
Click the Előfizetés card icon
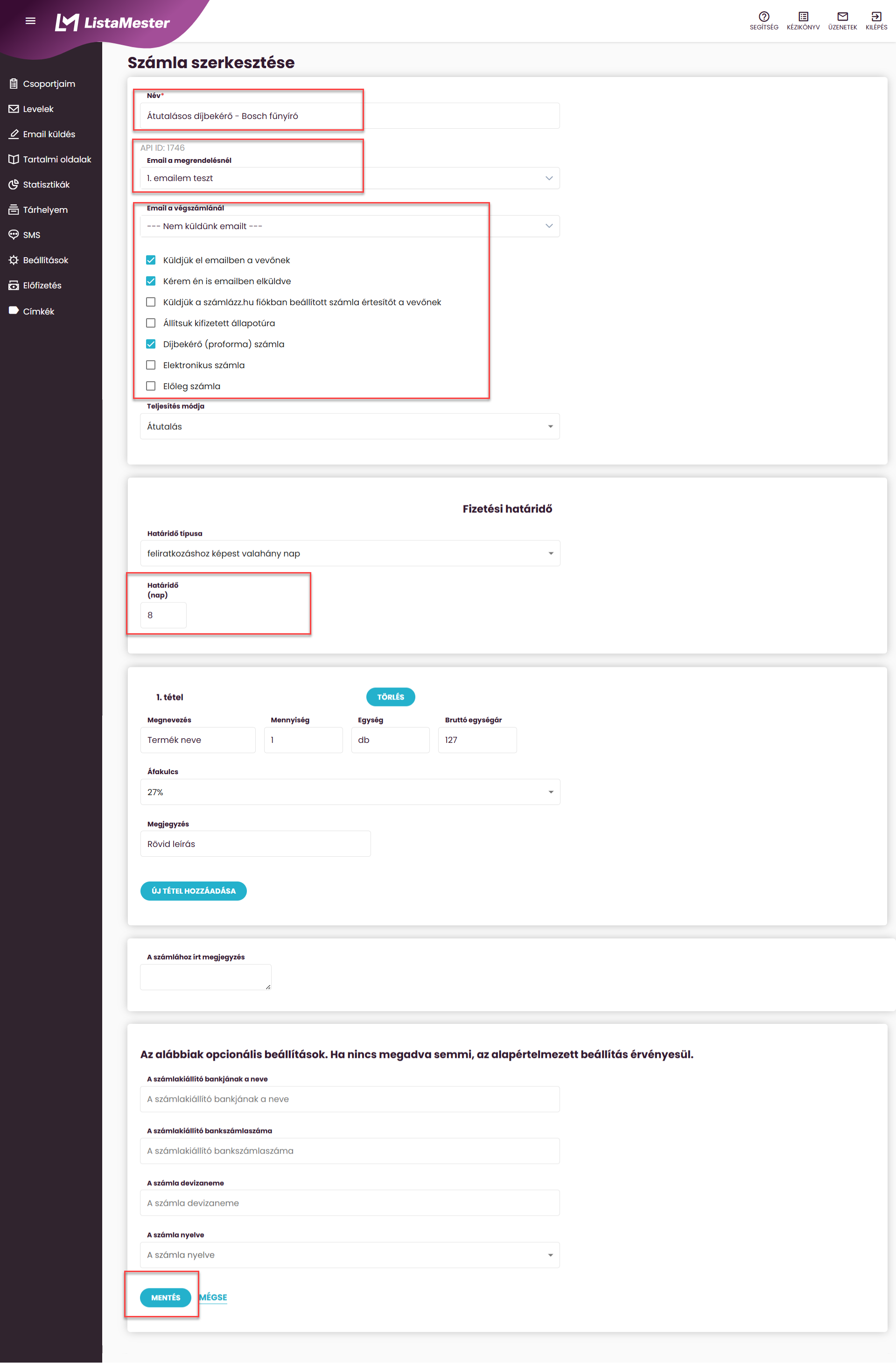tap(14, 286)
